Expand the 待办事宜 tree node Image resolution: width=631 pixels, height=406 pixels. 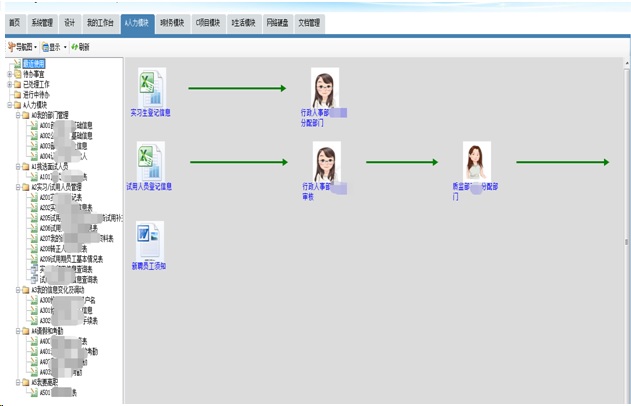click(x=9, y=73)
